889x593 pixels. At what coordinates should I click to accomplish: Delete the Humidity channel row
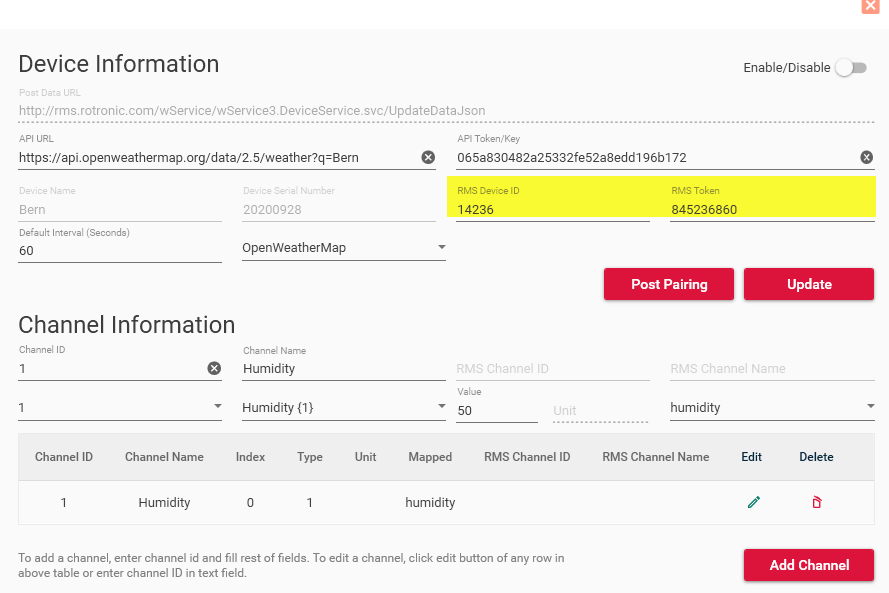coord(816,502)
